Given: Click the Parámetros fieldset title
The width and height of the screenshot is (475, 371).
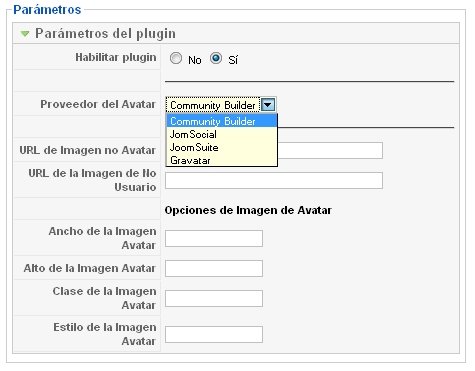Looking at the screenshot, I should click(47, 10).
